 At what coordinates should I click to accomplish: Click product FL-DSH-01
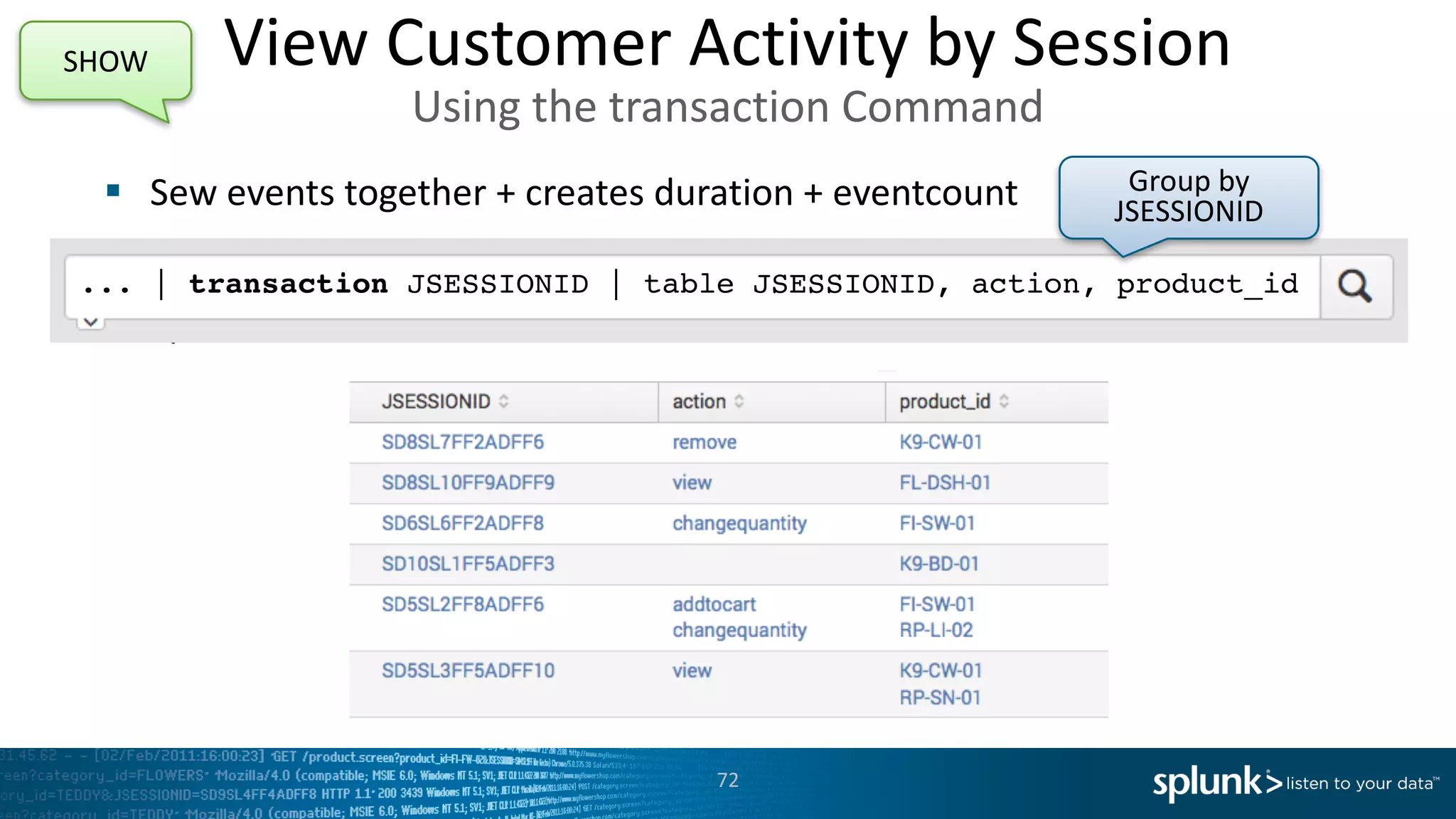point(945,483)
